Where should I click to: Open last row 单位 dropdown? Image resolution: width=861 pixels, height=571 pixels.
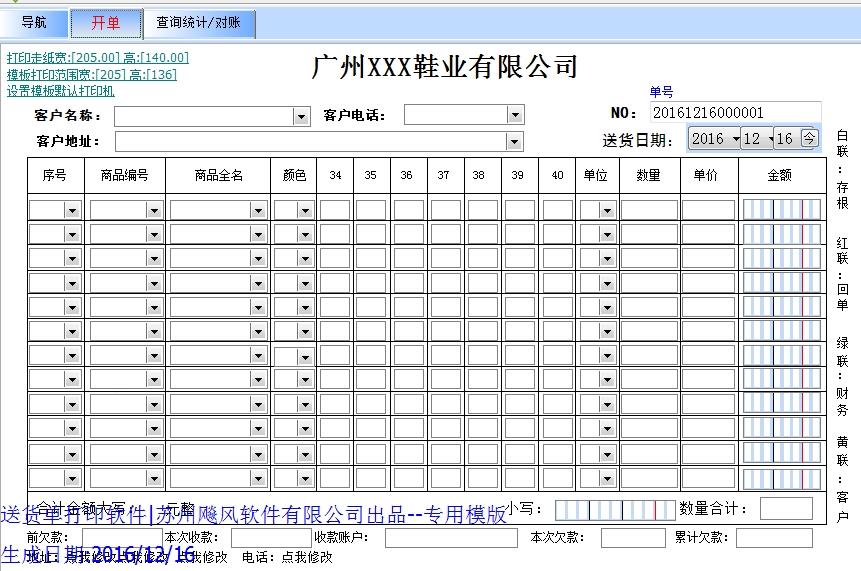[x=607, y=479]
